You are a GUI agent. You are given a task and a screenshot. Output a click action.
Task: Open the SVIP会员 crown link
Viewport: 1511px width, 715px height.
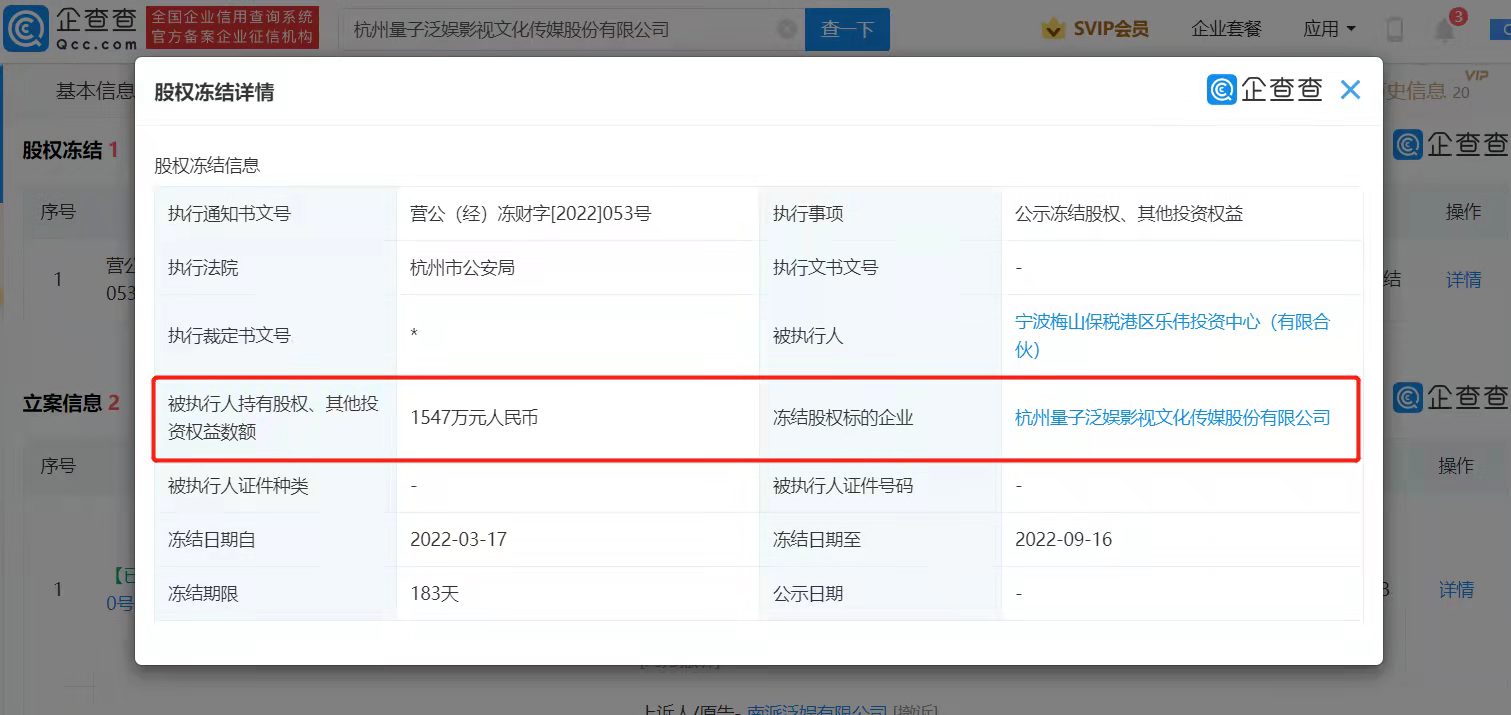coord(1096,28)
